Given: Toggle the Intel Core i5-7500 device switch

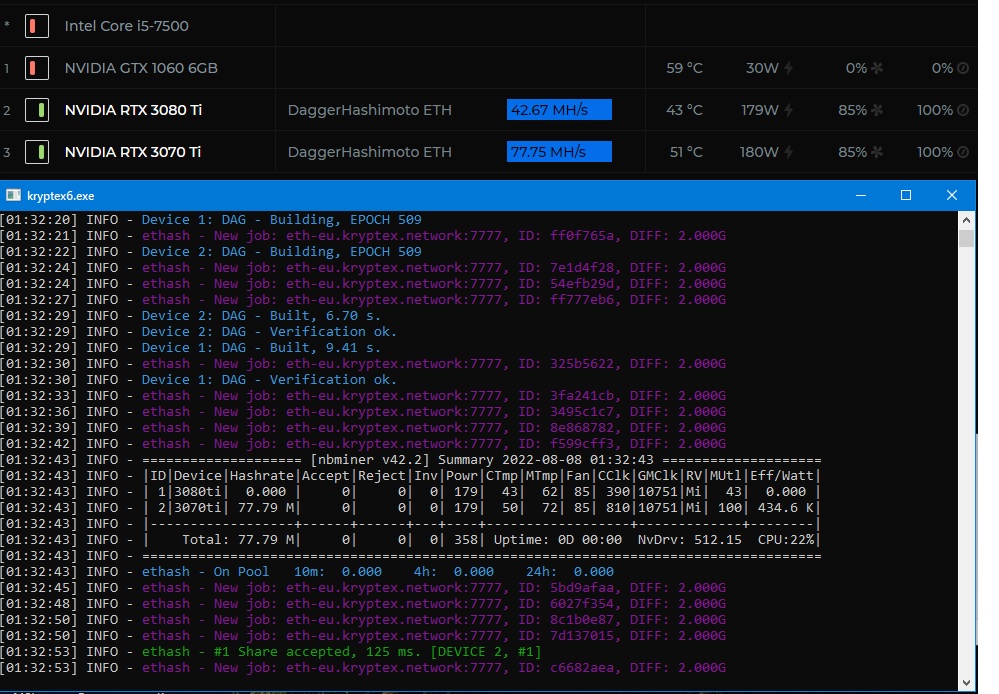Looking at the screenshot, I should (37, 26).
